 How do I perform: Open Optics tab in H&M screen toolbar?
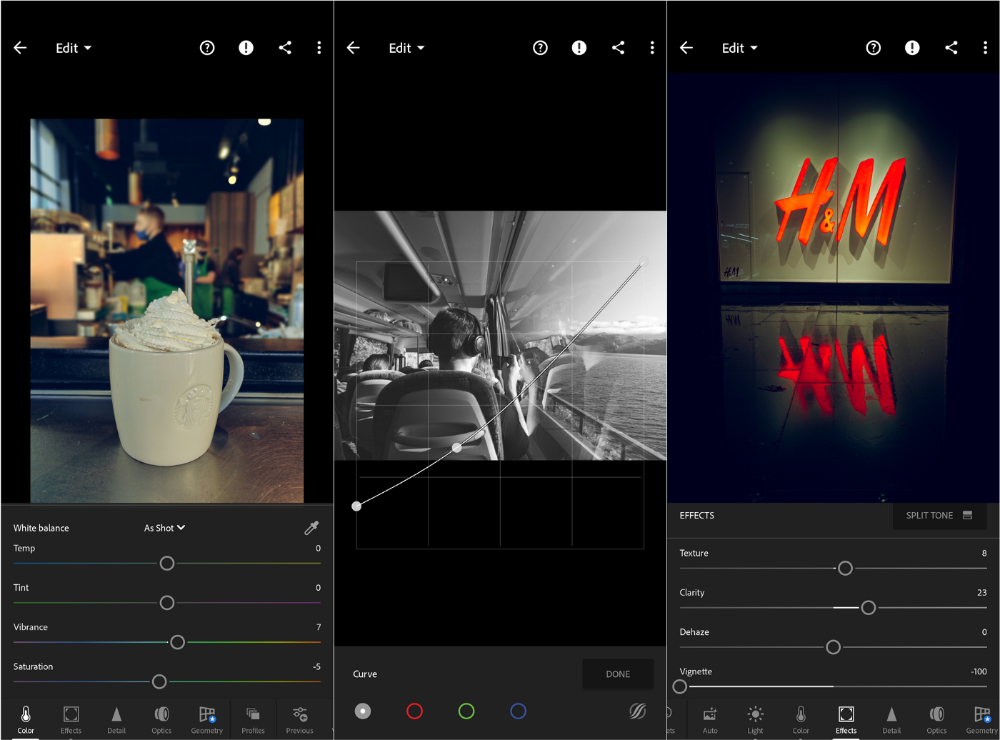pyautogui.click(x=937, y=720)
